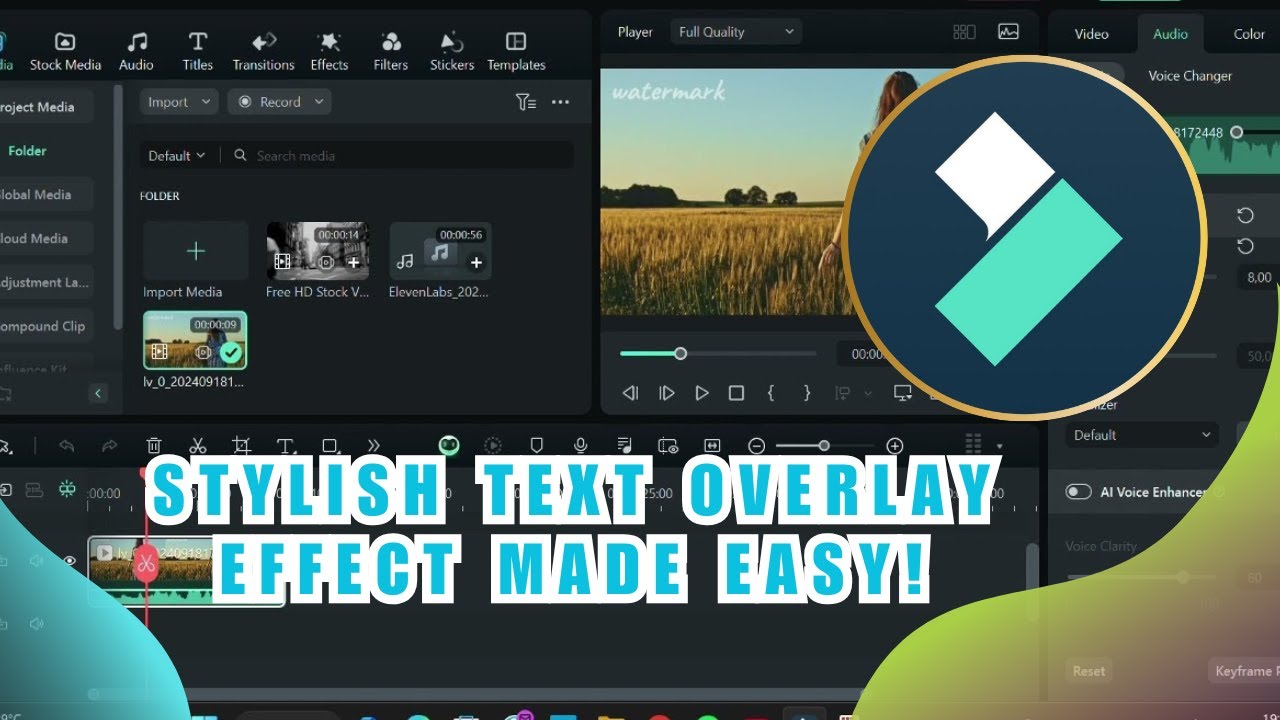
Task: Add a marker with the marker icon
Action: click(536, 446)
